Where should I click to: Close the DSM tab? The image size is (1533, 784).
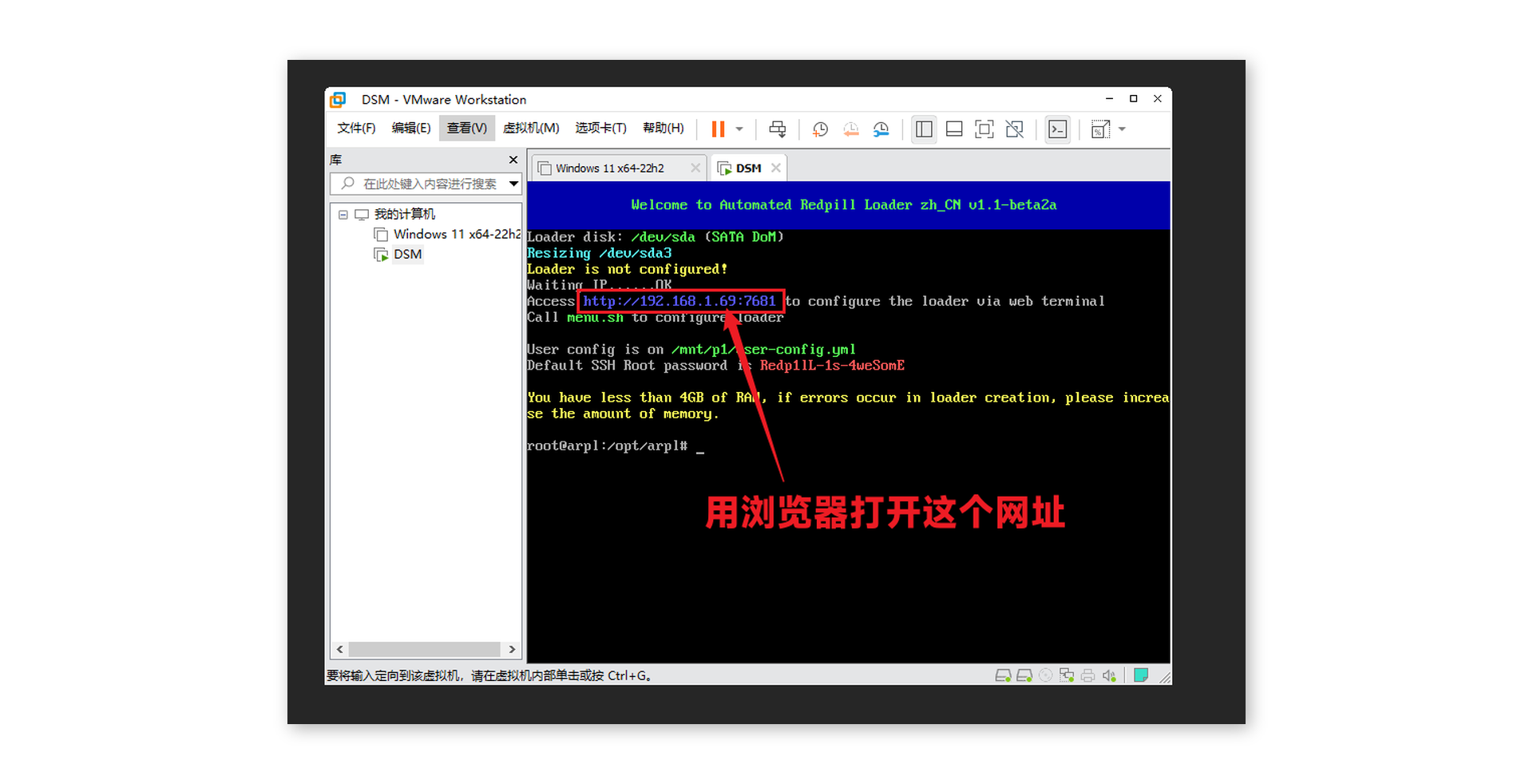pyautogui.click(x=776, y=168)
